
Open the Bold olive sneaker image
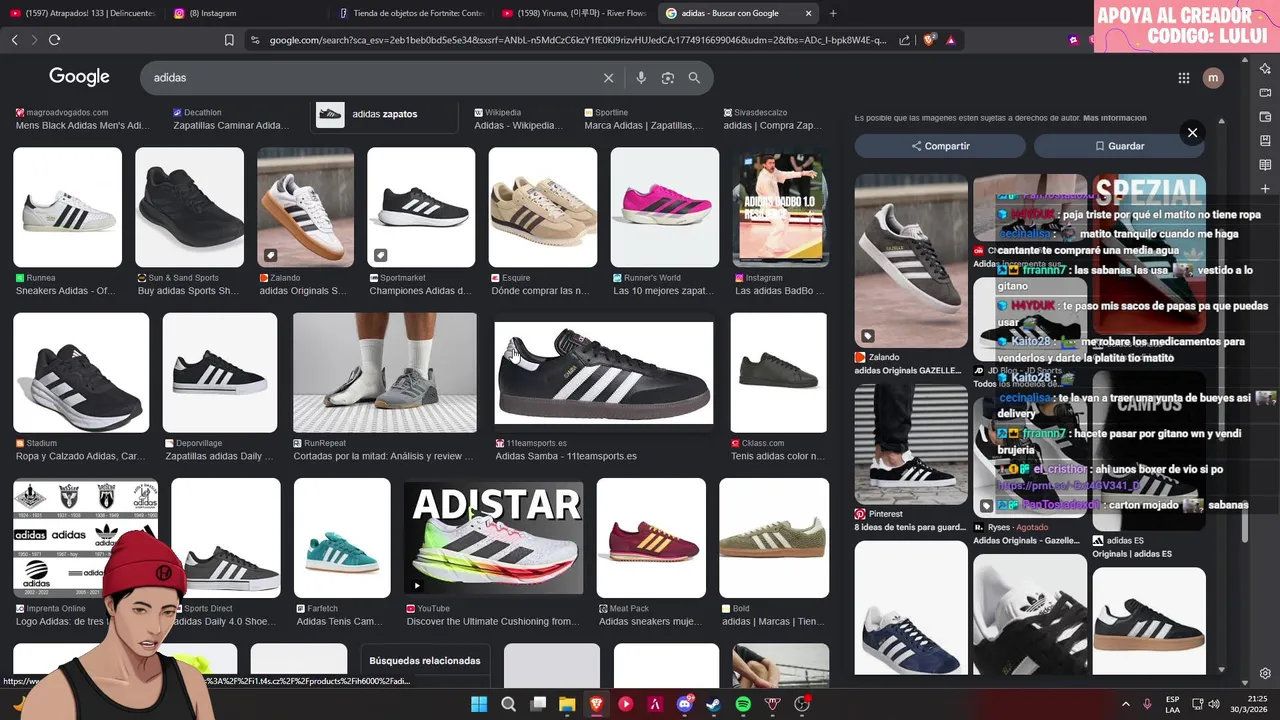pos(774,538)
